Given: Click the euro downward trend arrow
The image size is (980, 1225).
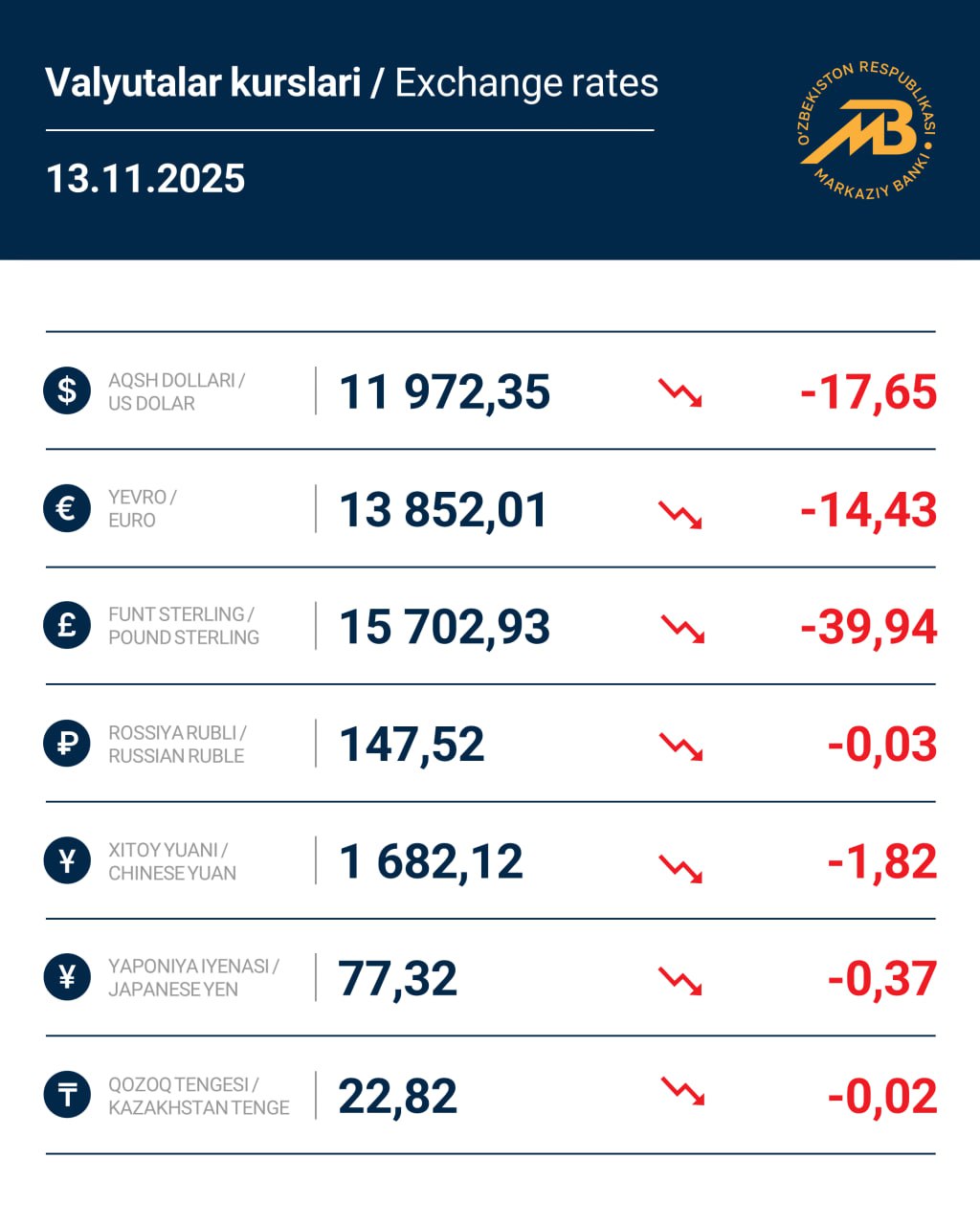Looking at the screenshot, I should coord(680,514).
